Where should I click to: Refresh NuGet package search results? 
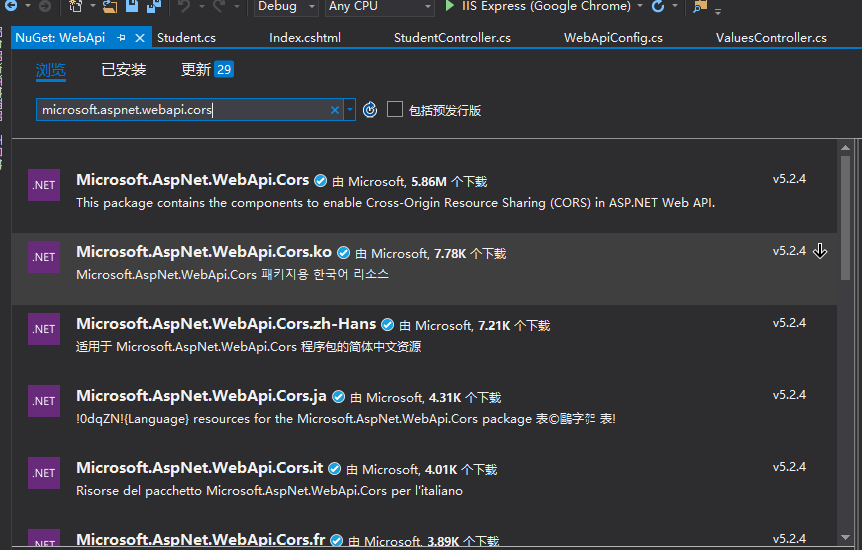[x=370, y=109]
